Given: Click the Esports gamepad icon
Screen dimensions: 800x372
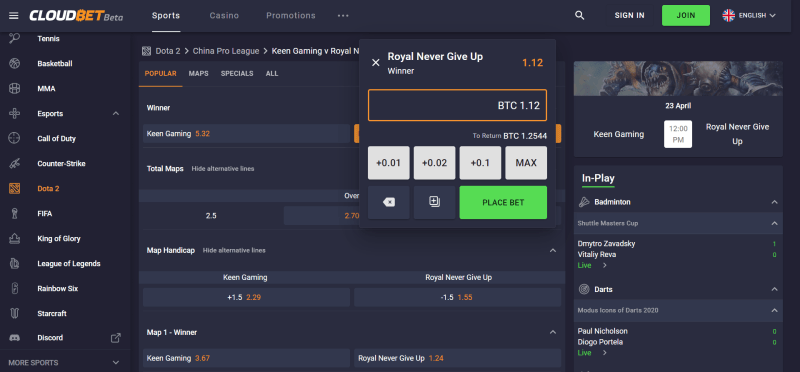Looking at the screenshot, I should 14,113.
